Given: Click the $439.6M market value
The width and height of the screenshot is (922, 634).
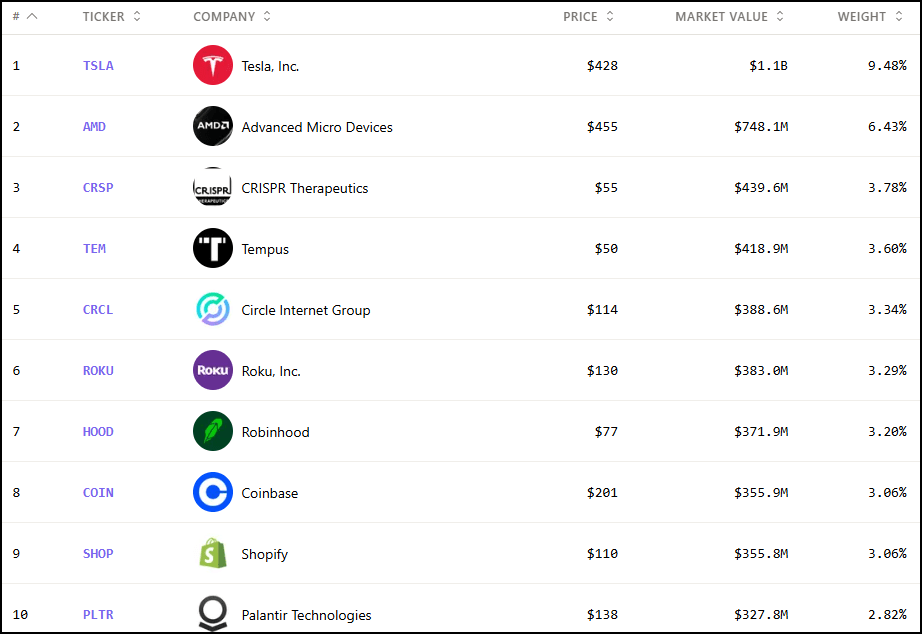Looking at the screenshot, I should point(761,188).
